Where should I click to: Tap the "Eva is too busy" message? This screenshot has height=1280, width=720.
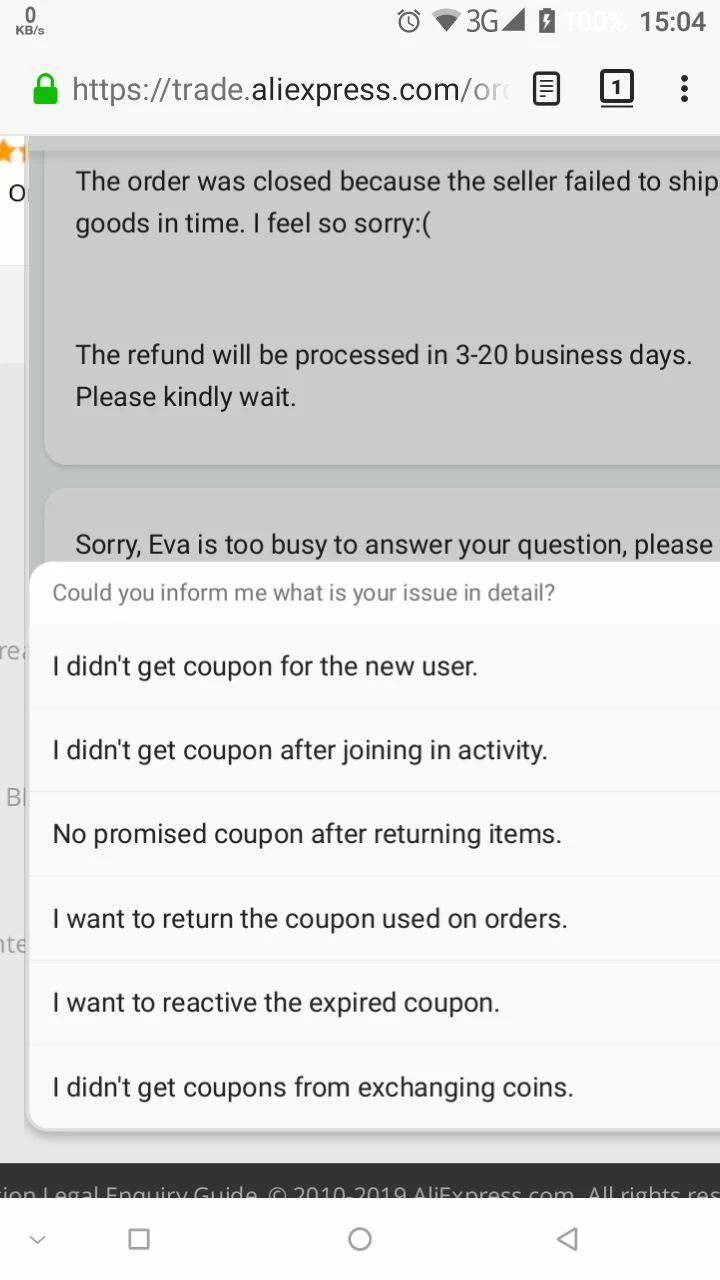pyautogui.click(x=395, y=545)
